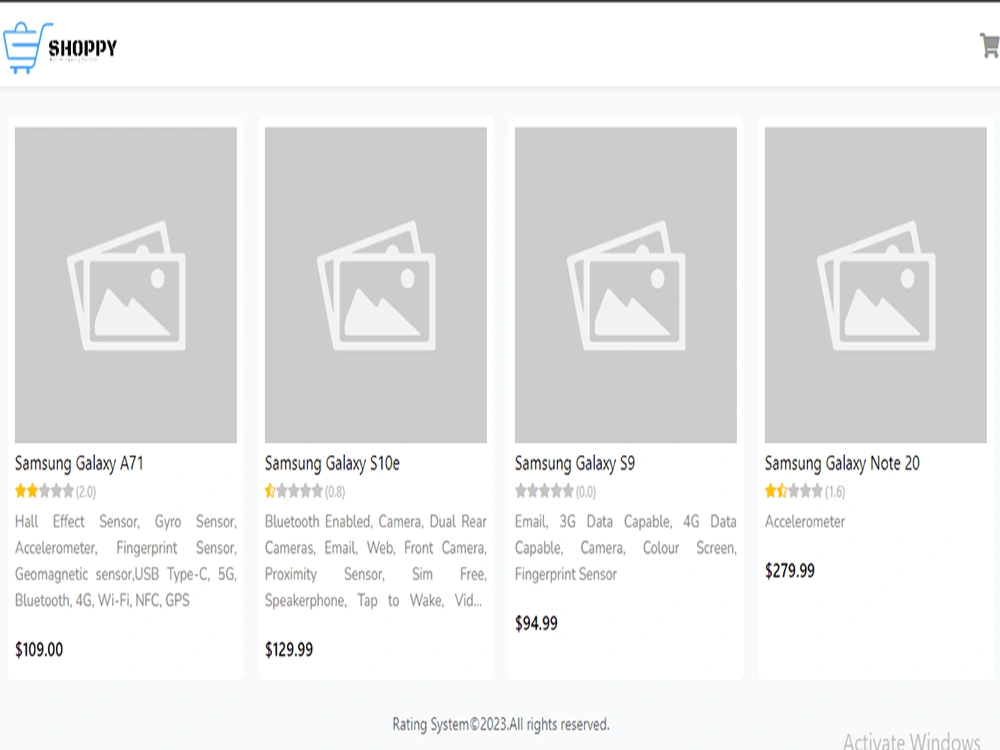Click the (0.8) rating value
1000x750 pixels.
coord(335,492)
